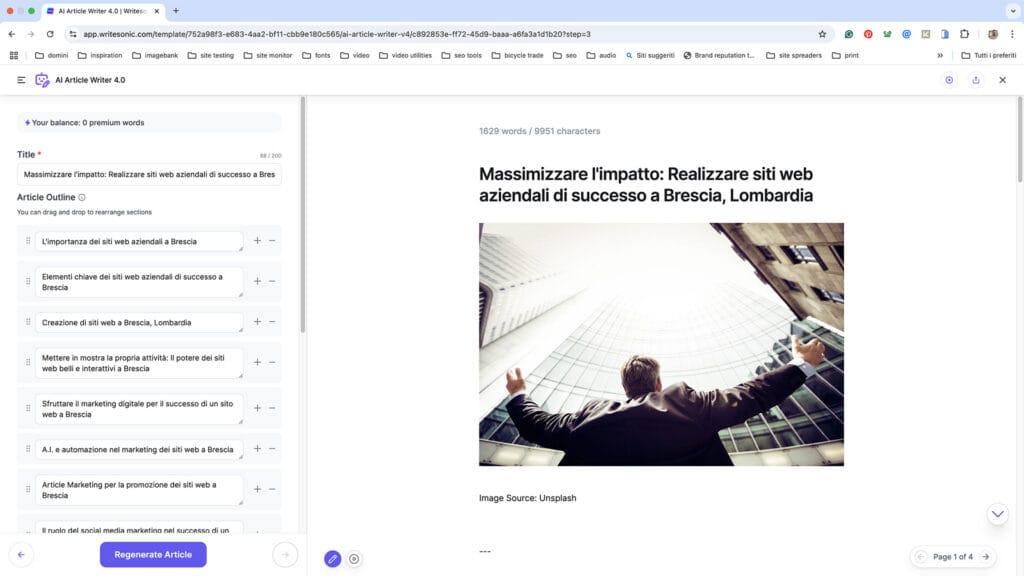The image size is (1024, 576).
Task: Click the Title input field
Action: (x=149, y=174)
